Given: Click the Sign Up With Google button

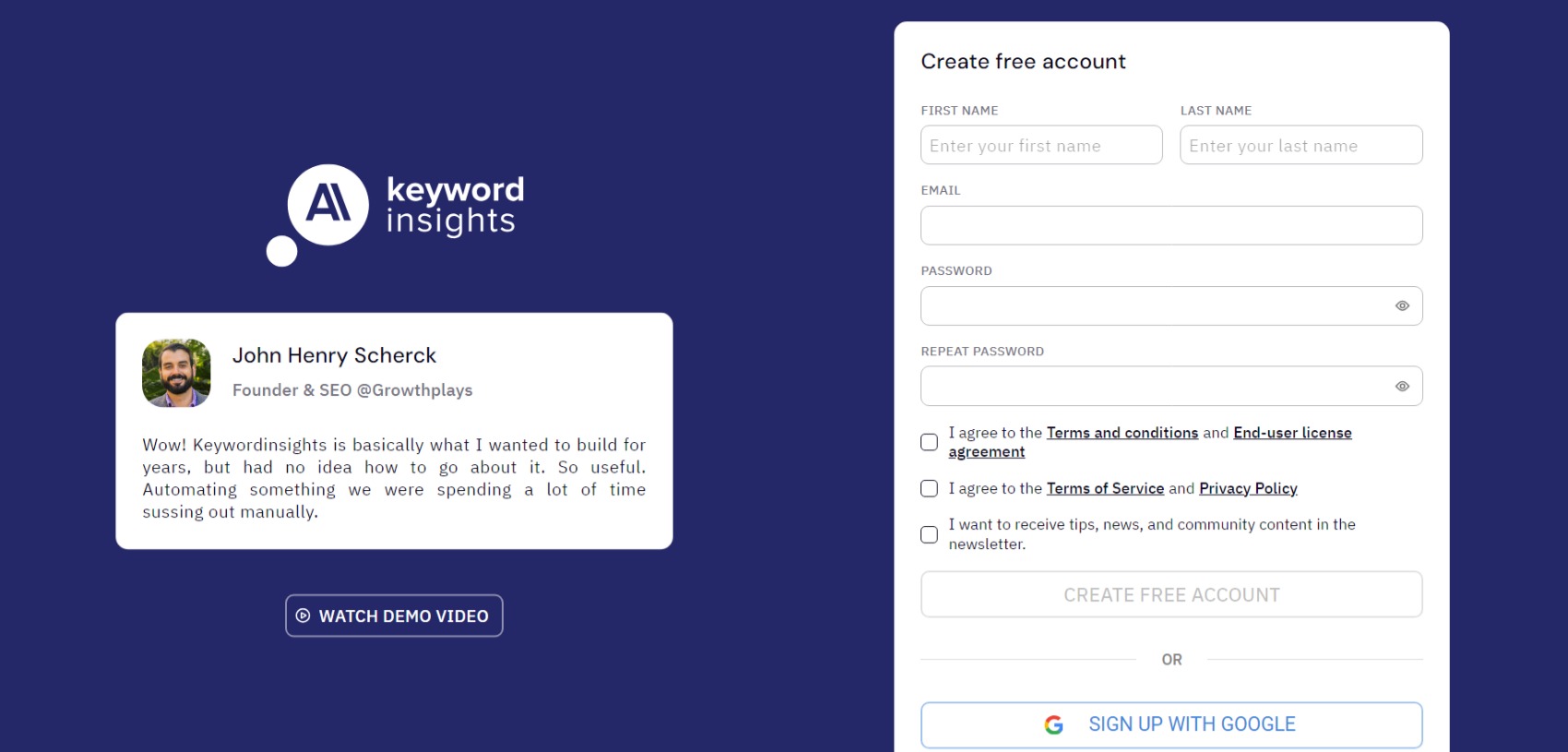Looking at the screenshot, I should 1171,724.
